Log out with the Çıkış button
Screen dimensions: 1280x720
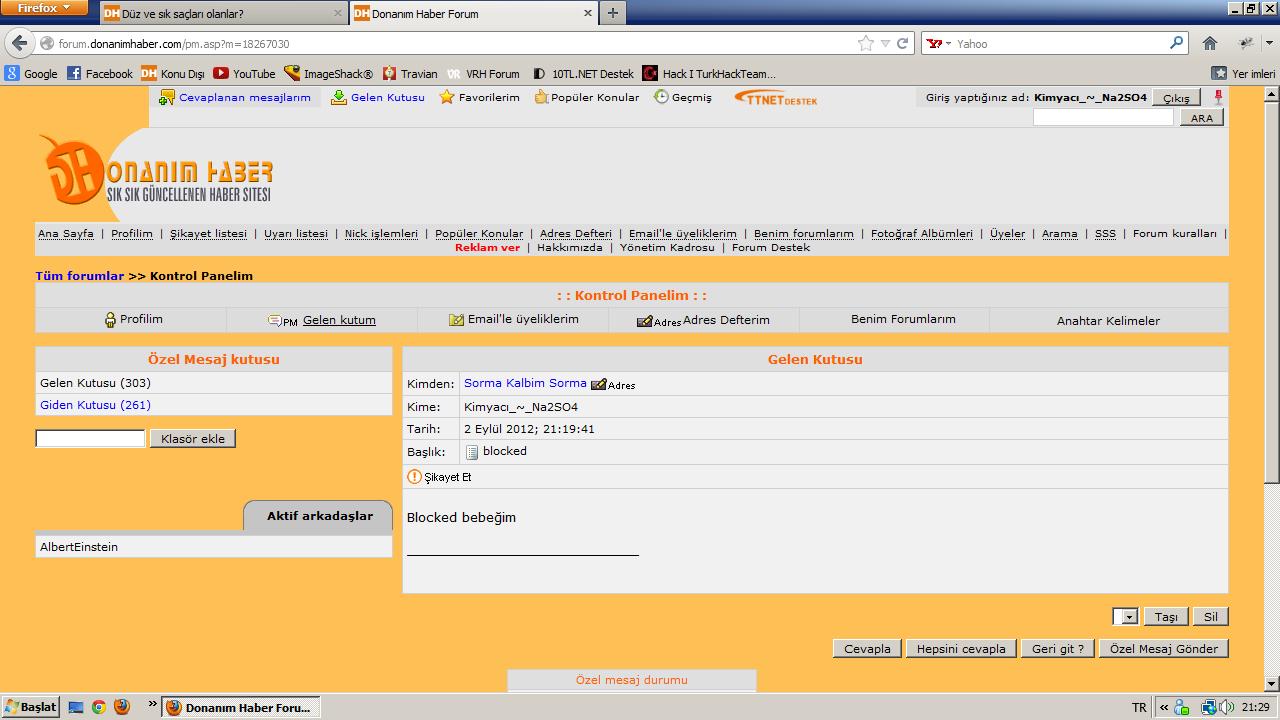(1176, 98)
